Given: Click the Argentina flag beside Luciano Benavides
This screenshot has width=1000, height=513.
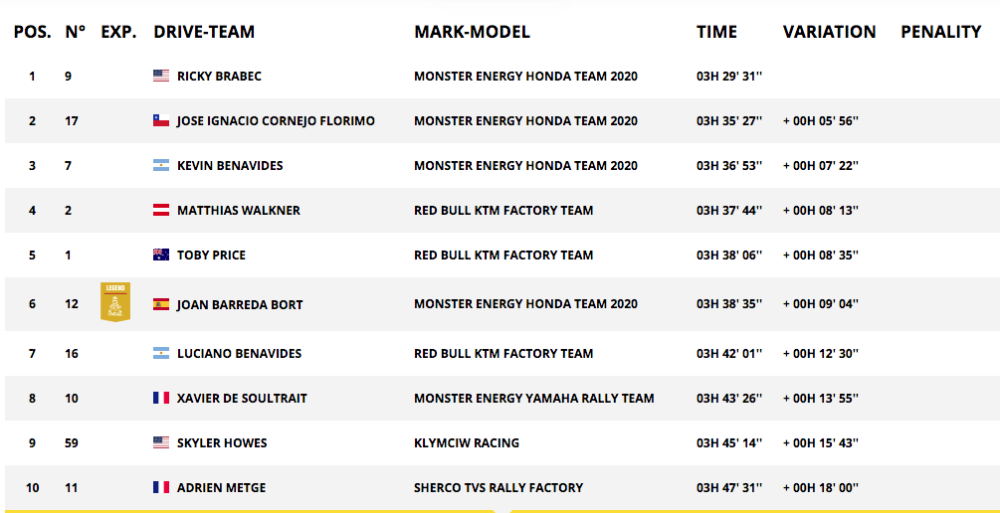Looking at the screenshot, I should tap(161, 353).
